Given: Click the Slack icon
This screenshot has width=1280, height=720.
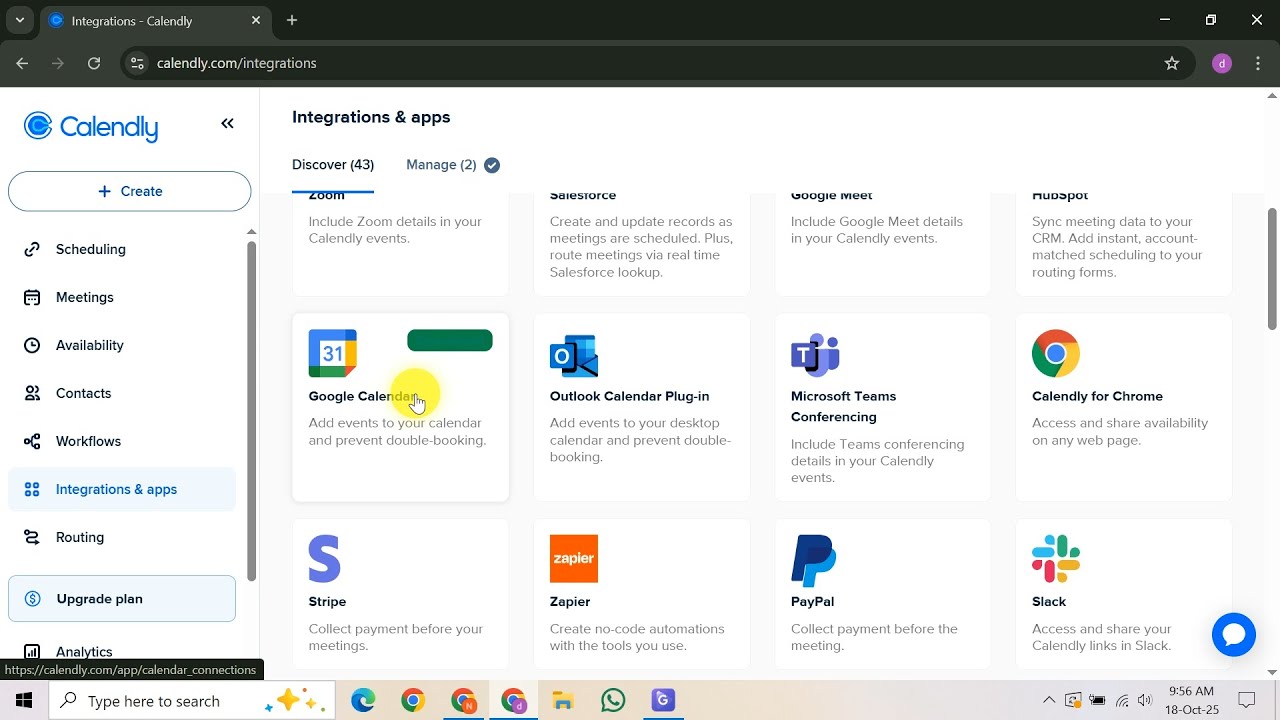Looking at the screenshot, I should [1056, 559].
